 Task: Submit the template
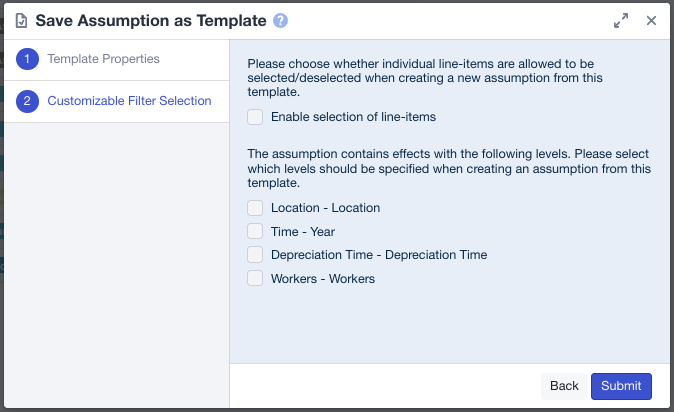[x=621, y=386]
